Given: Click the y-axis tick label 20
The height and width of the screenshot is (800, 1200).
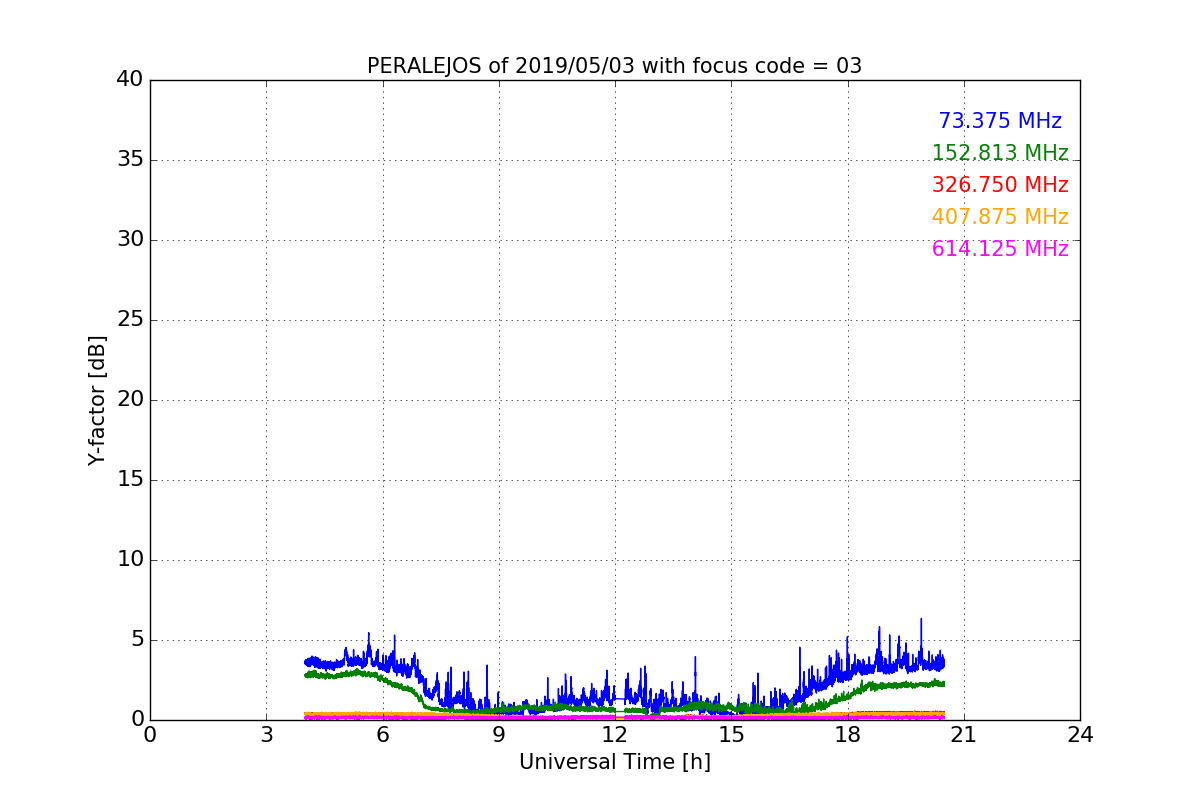Looking at the screenshot, I should [x=130, y=400].
